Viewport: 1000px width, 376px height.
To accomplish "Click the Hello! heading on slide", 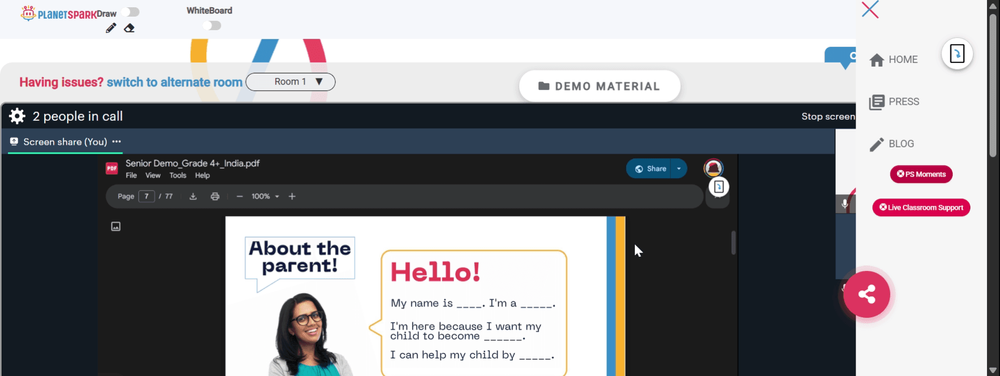I will pos(436,272).
